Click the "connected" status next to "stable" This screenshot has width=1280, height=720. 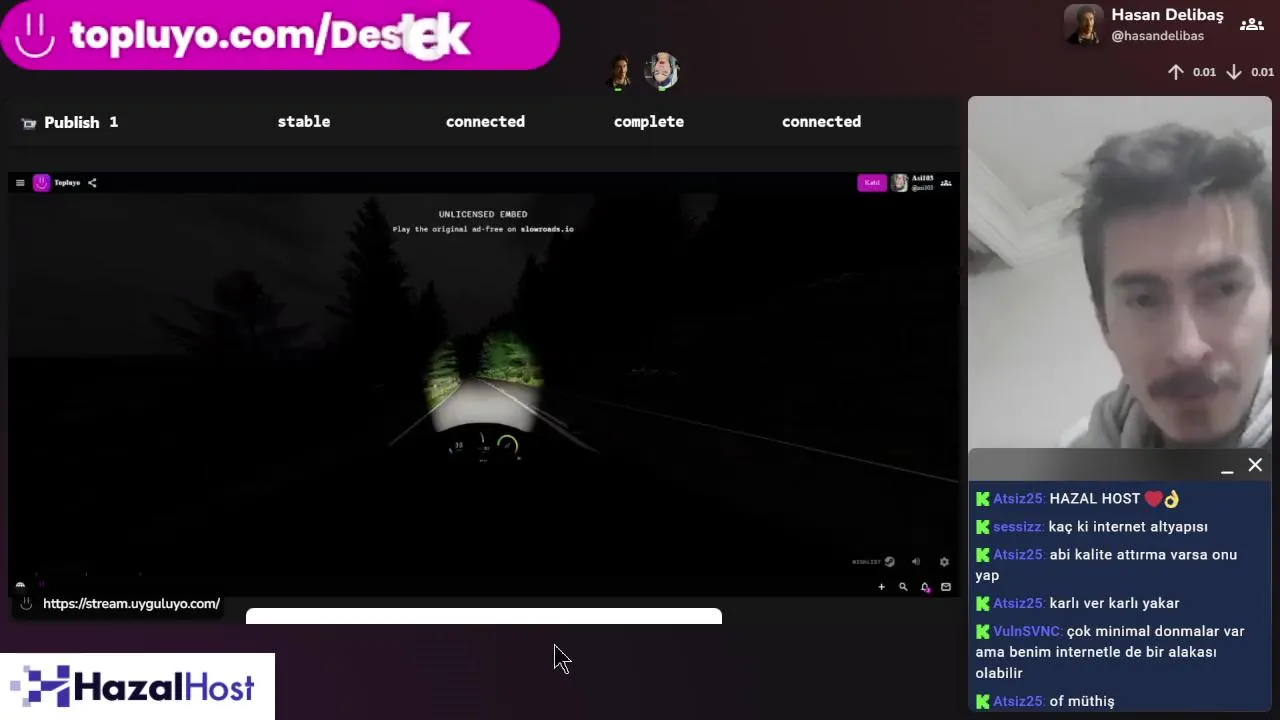point(485,121)
